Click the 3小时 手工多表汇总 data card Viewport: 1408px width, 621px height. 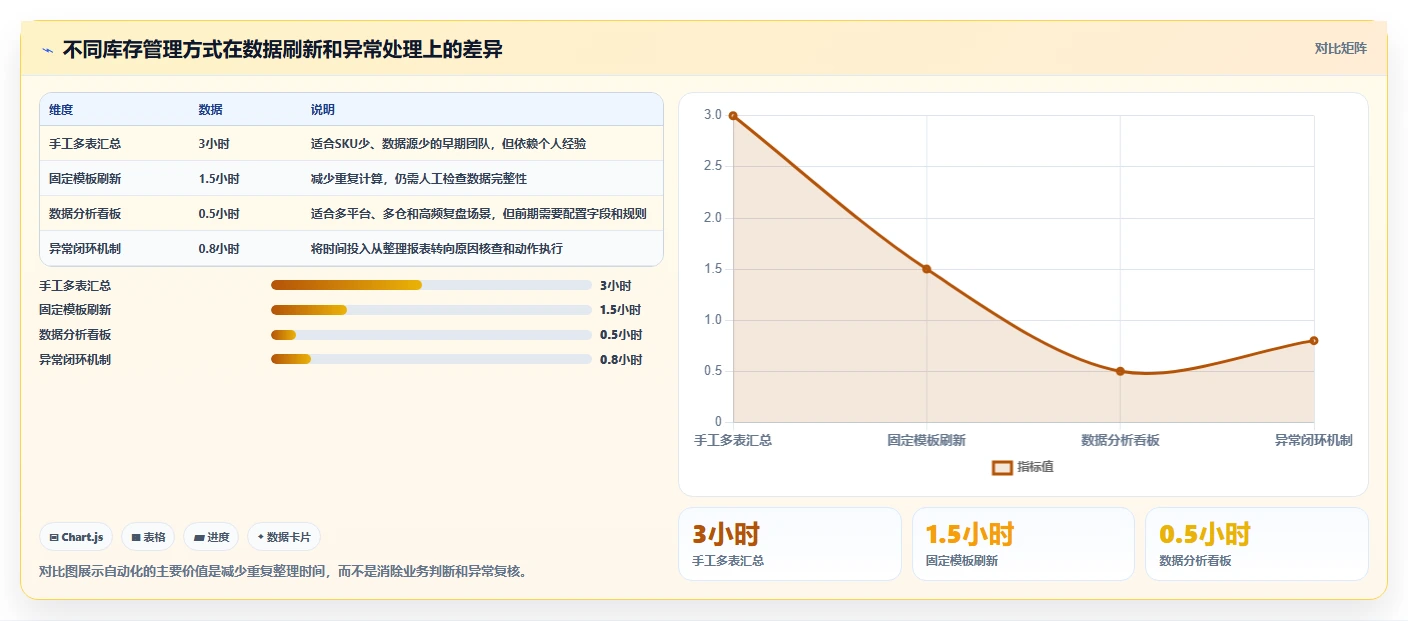790,544
